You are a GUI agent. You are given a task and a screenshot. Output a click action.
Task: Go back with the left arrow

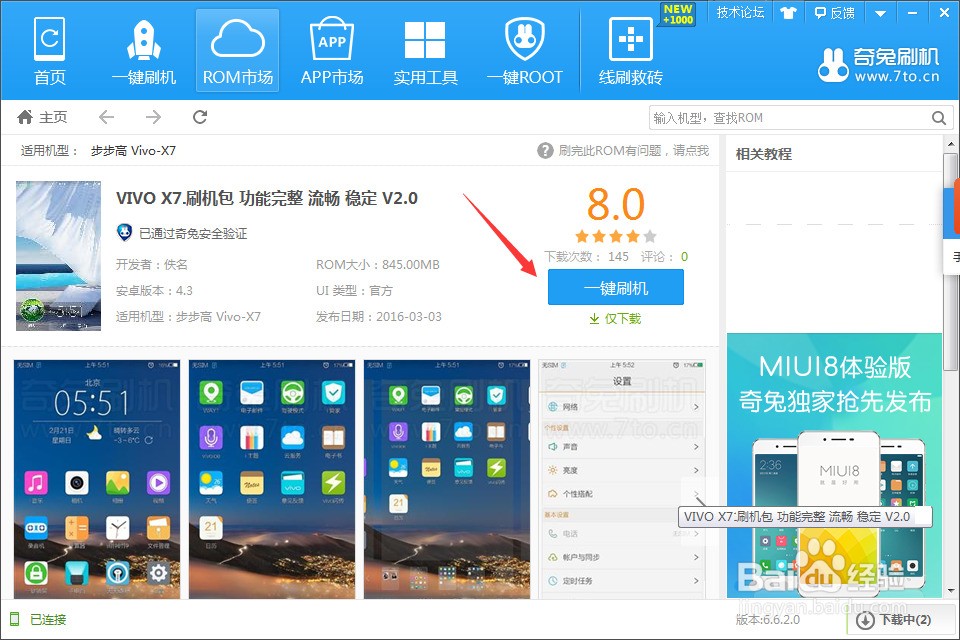click(107, 117)
